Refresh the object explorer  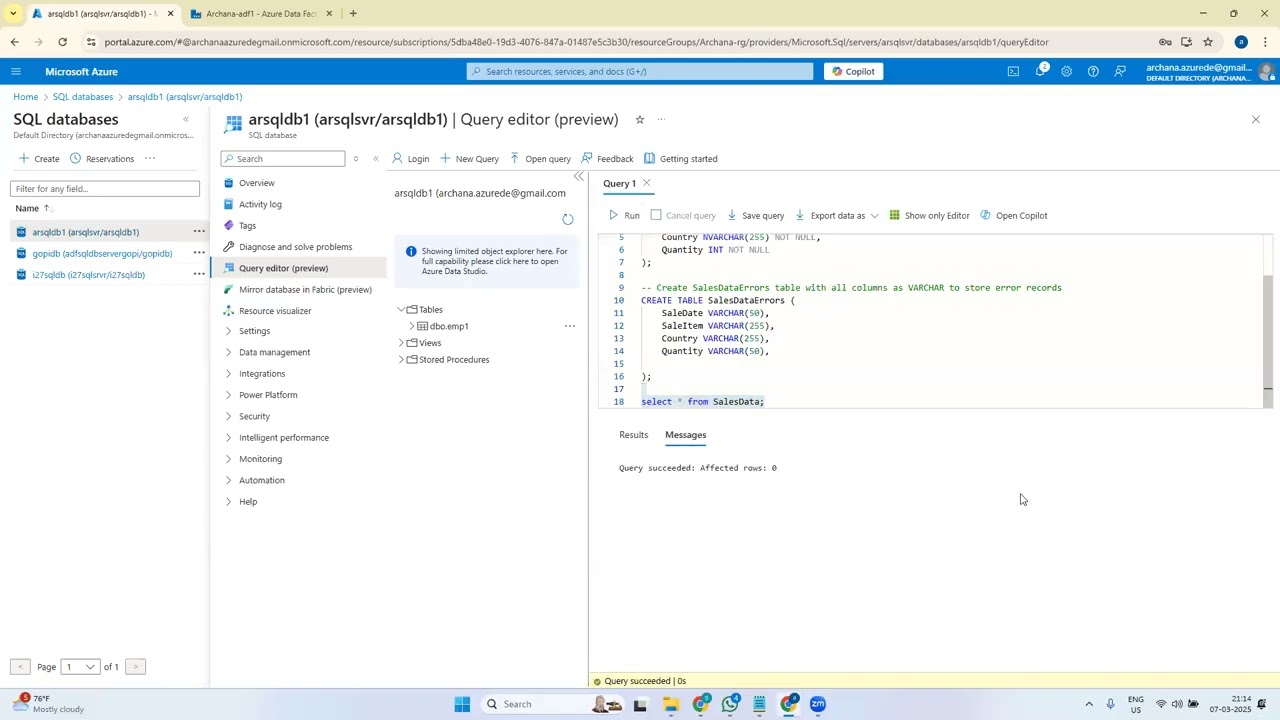click(x=568, y=220)
